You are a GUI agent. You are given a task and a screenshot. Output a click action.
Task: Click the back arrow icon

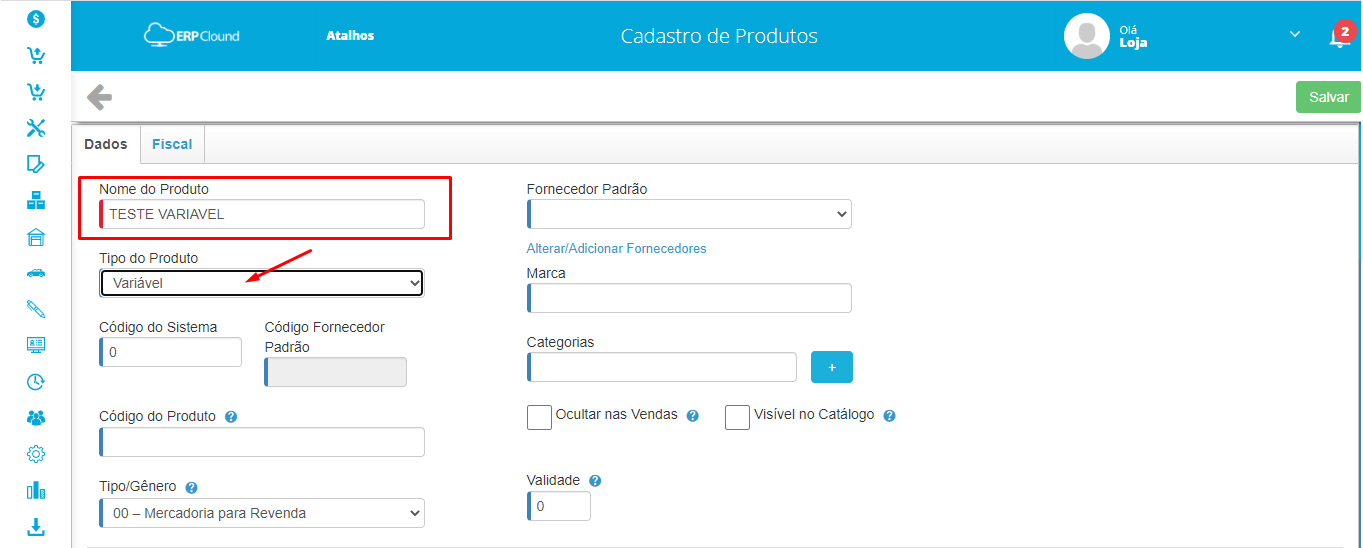coord(99,97)
